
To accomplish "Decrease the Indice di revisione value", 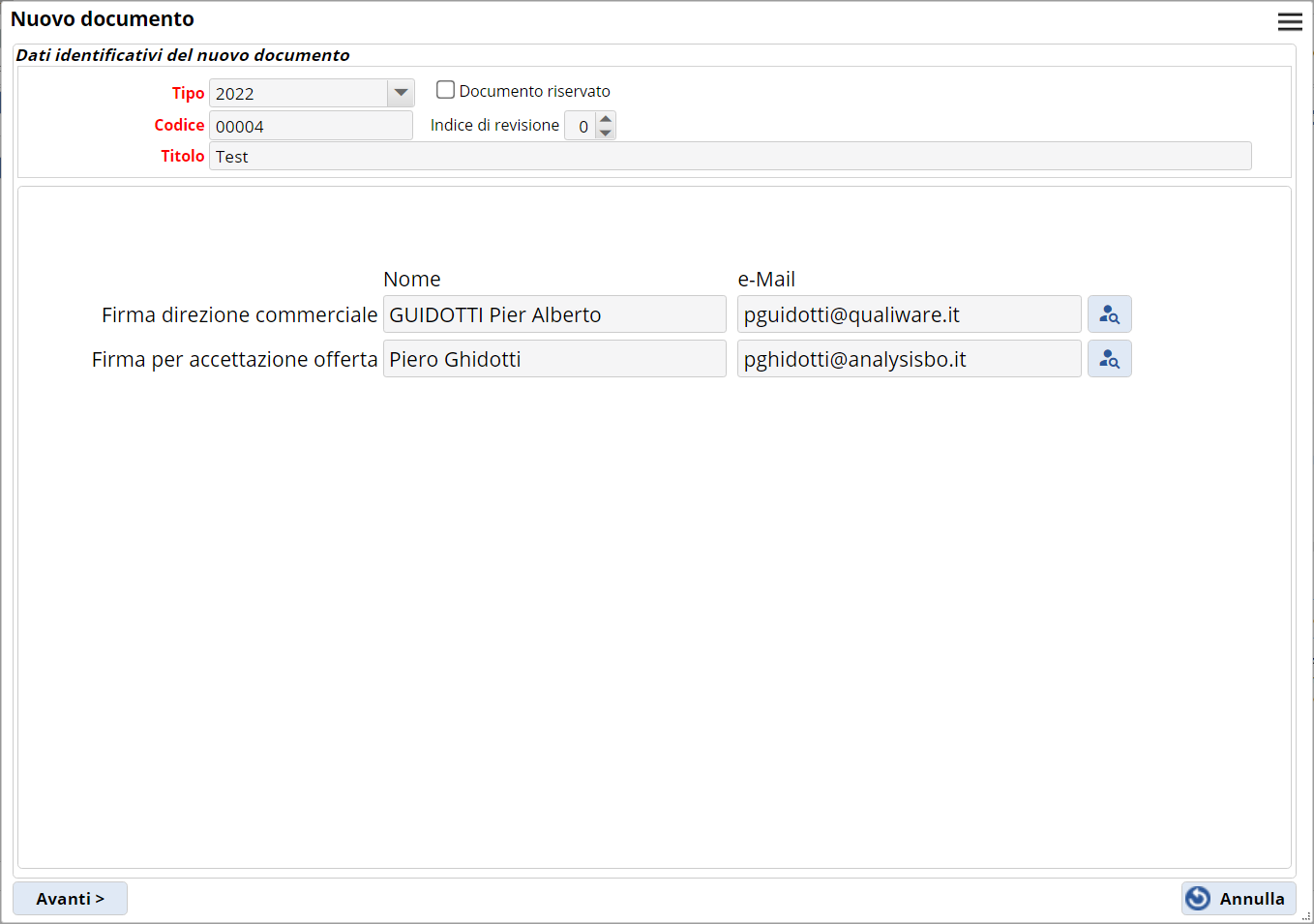I will coord(606,133).
